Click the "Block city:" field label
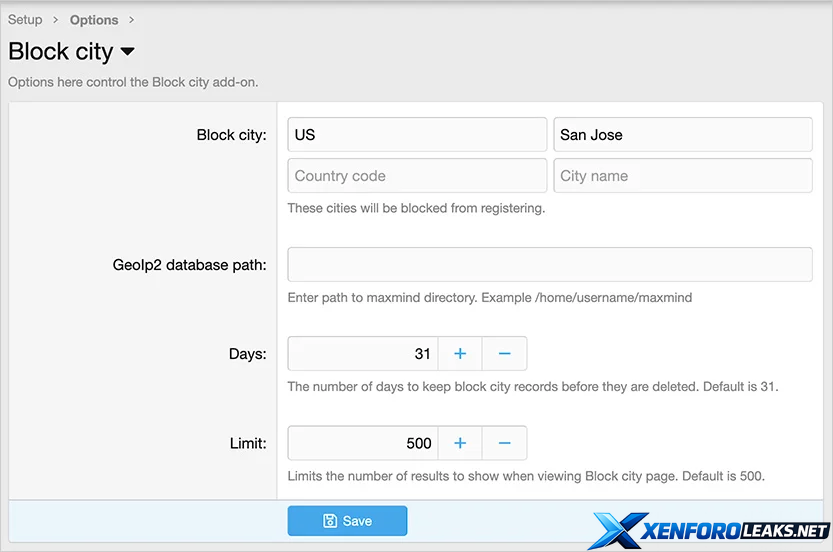This screenshot has width=833, height=552. click(x=231, y=135)
